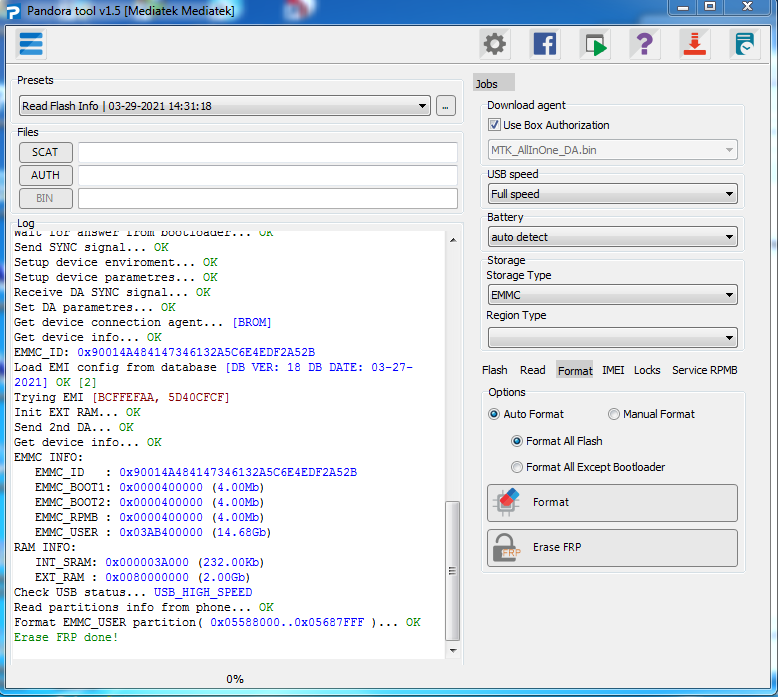The image size is (778, 697).
Task: Click the EMMC_BOOT1 log entry
Action: 149,487
